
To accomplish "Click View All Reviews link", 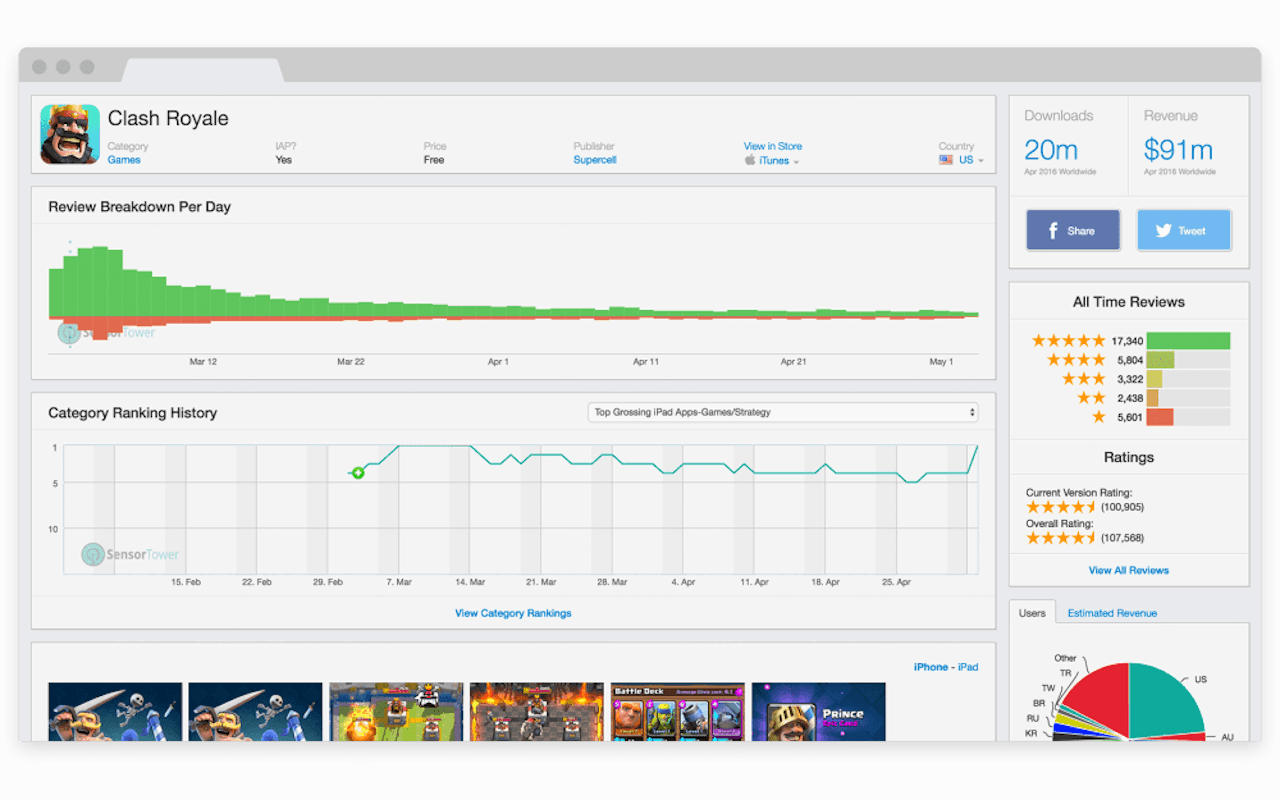I will (x=1129, y=570).
